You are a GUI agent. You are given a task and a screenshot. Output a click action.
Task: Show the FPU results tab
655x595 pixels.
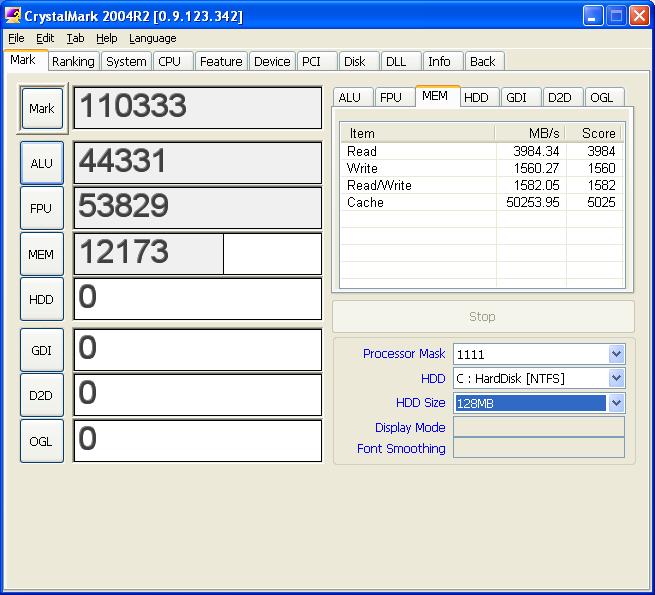pyautogui.click(x=394, y=97)
